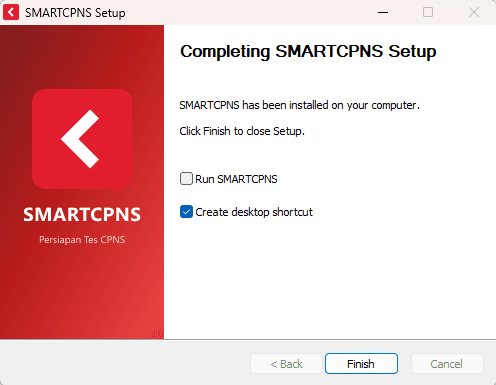Click the Cancel button

coord(447,364)
